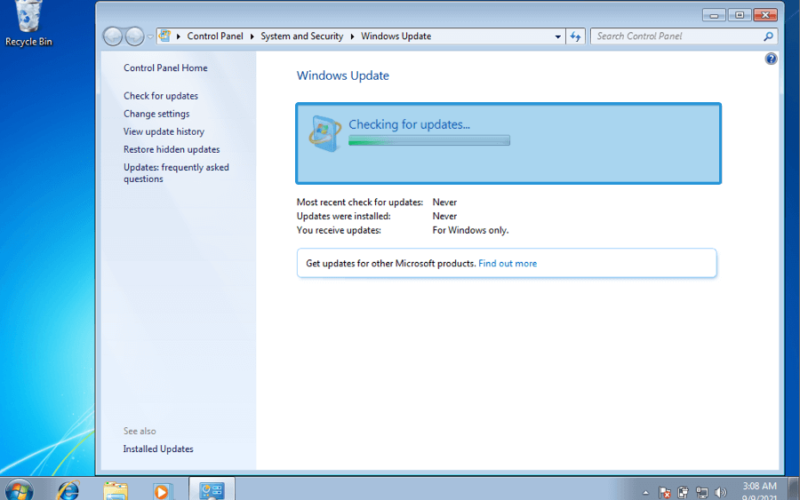
Task: Click Updates were installed label
Action: (343, 216)
